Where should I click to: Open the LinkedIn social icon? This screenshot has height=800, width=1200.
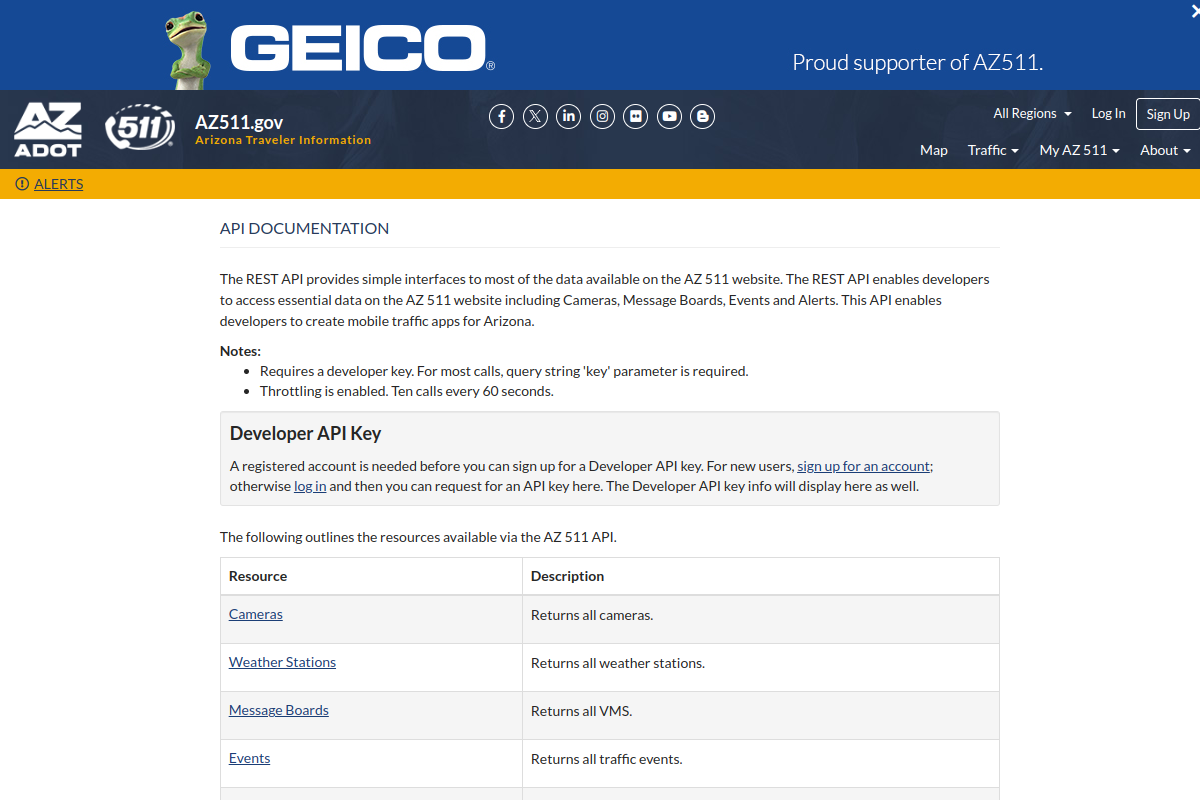(x=569, y=117)
